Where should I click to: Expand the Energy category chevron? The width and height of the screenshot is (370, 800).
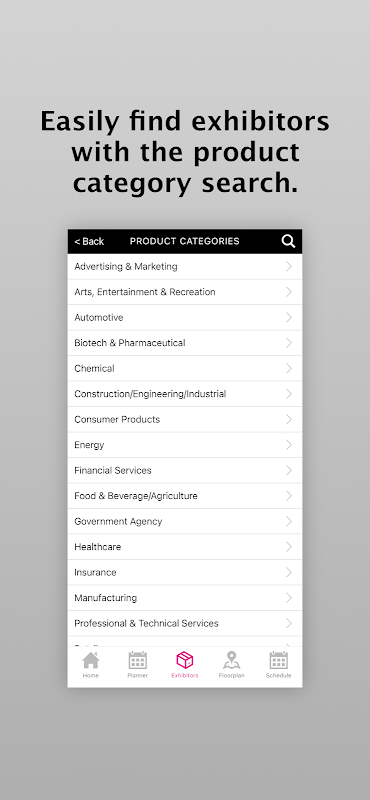pos(289,445)
